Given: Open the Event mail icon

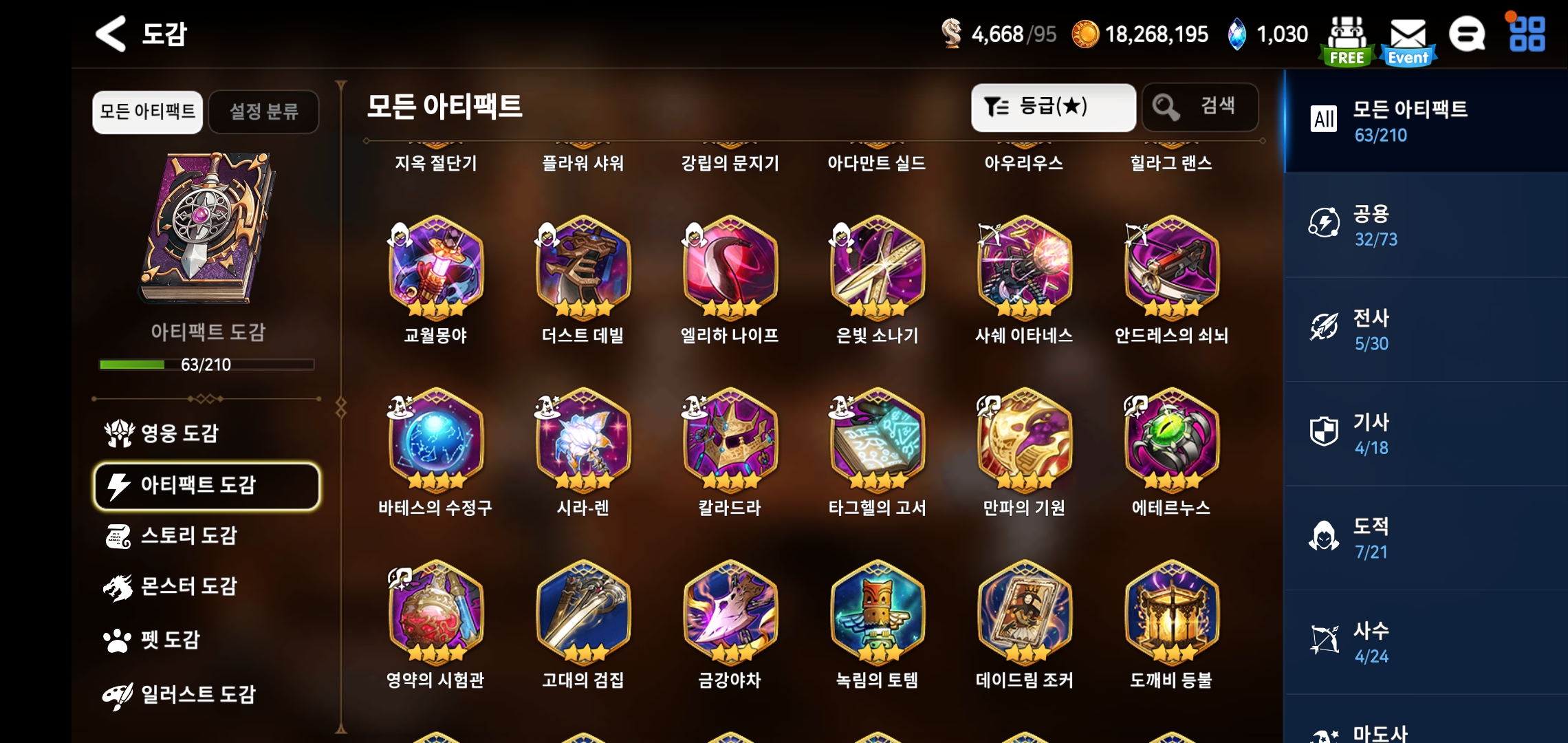Looking at the screenshot, I should click(1408, 41).
